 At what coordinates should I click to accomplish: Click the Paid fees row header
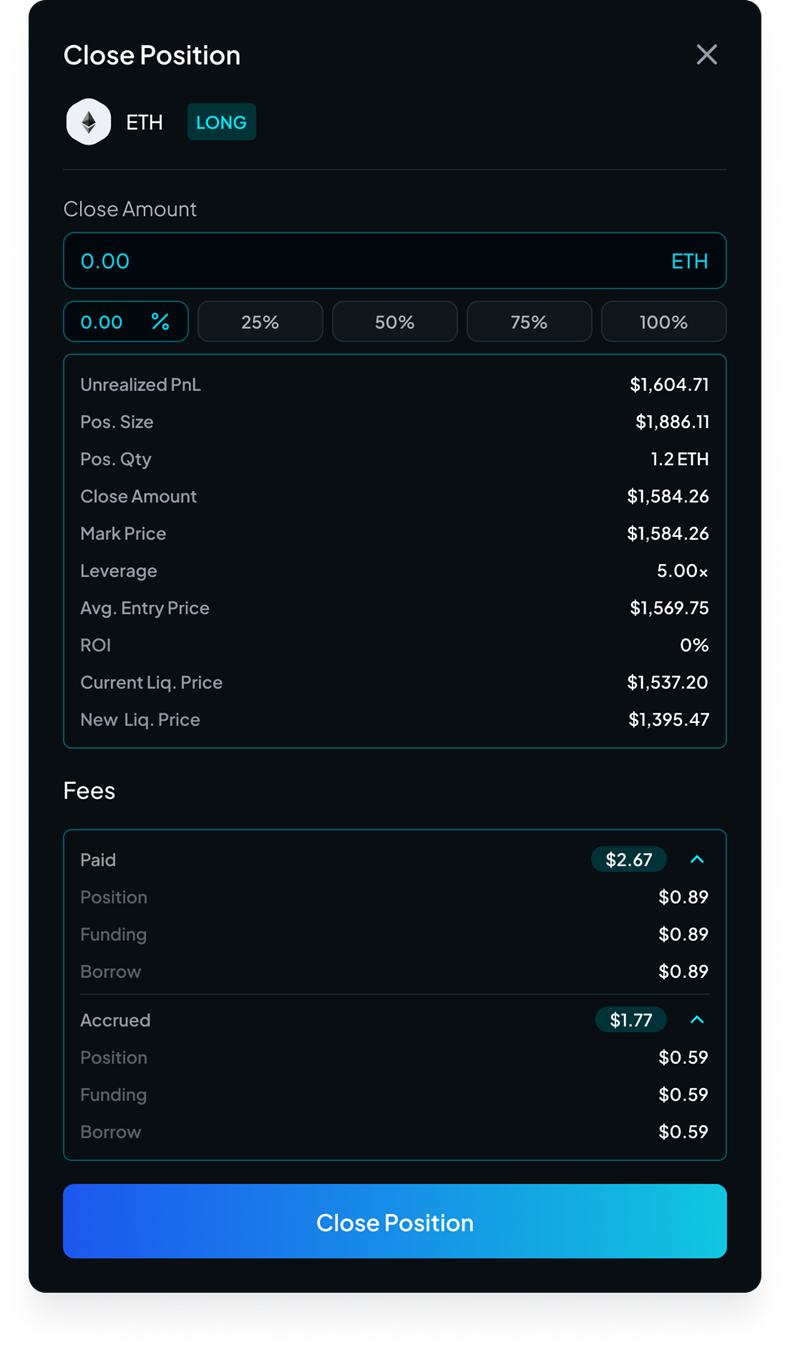tap(99, 860)
